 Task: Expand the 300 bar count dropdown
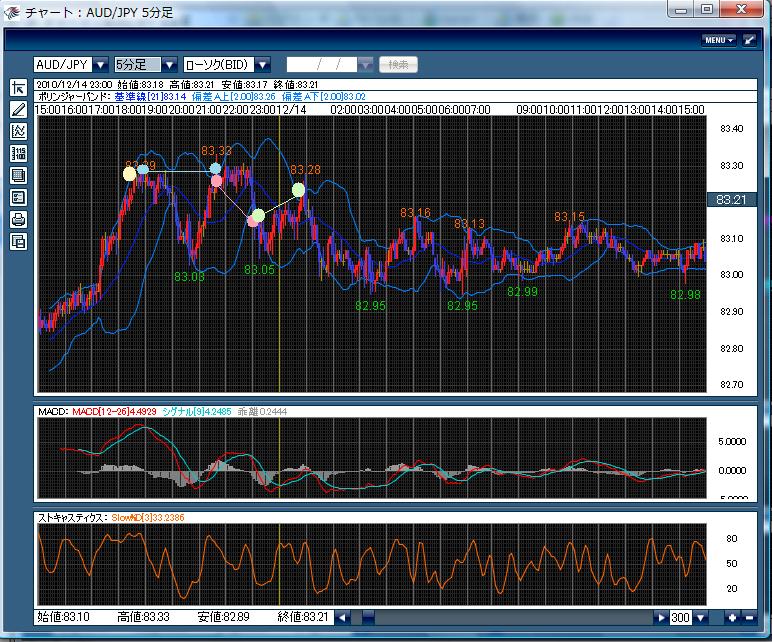pyautogui.click(x=701, y=617)
